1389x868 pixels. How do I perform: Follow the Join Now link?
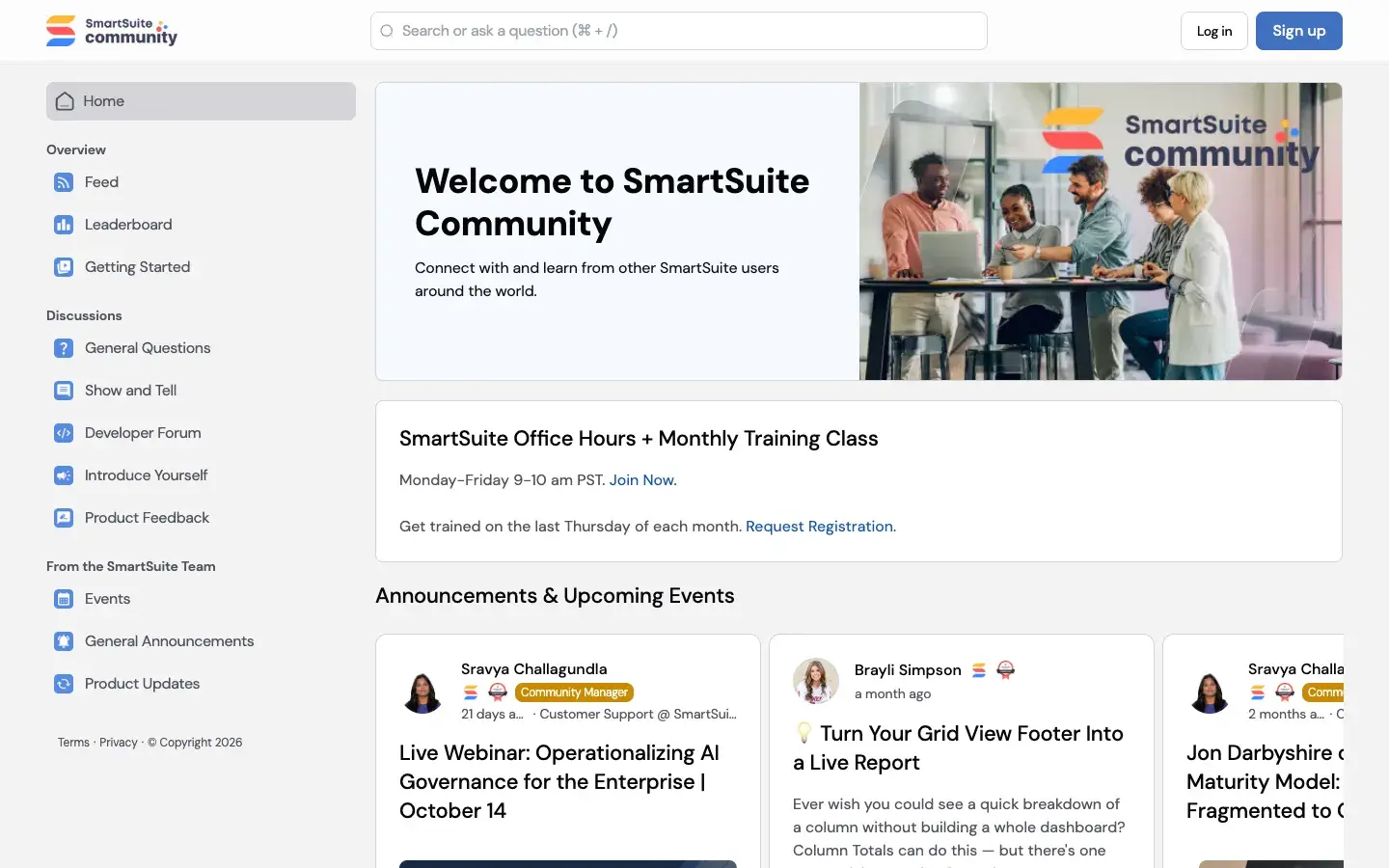[x=642, y=480]
